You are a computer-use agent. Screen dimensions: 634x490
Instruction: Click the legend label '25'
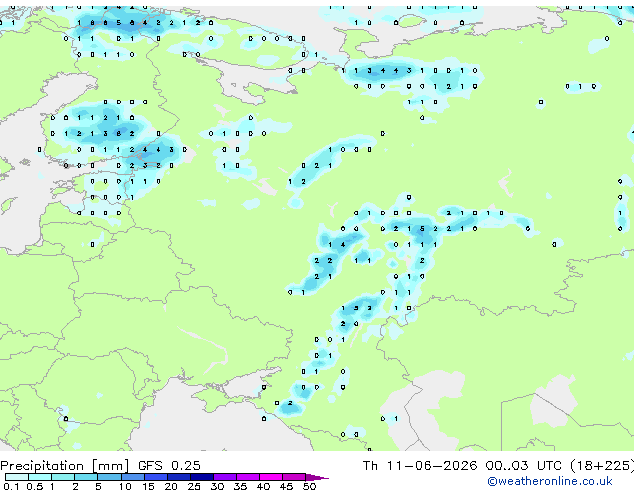click(x=194, y=486)
